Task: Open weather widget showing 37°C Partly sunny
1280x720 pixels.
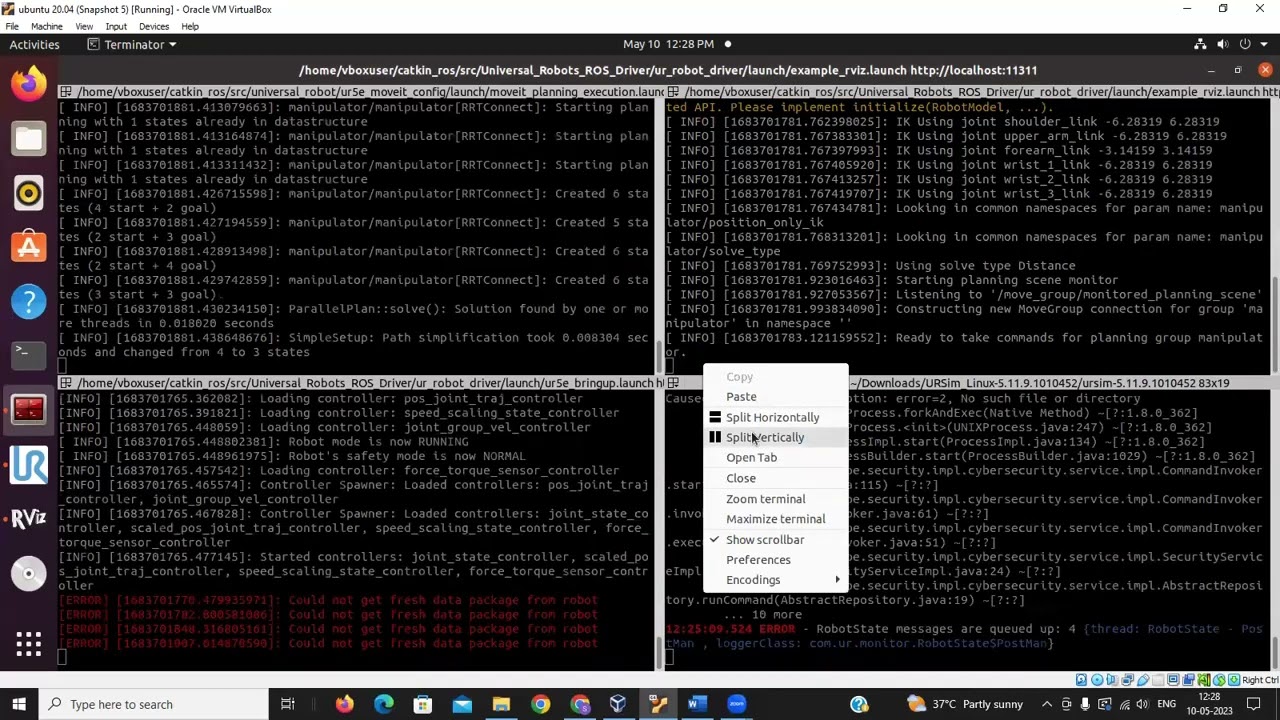Action: [965, 704]
